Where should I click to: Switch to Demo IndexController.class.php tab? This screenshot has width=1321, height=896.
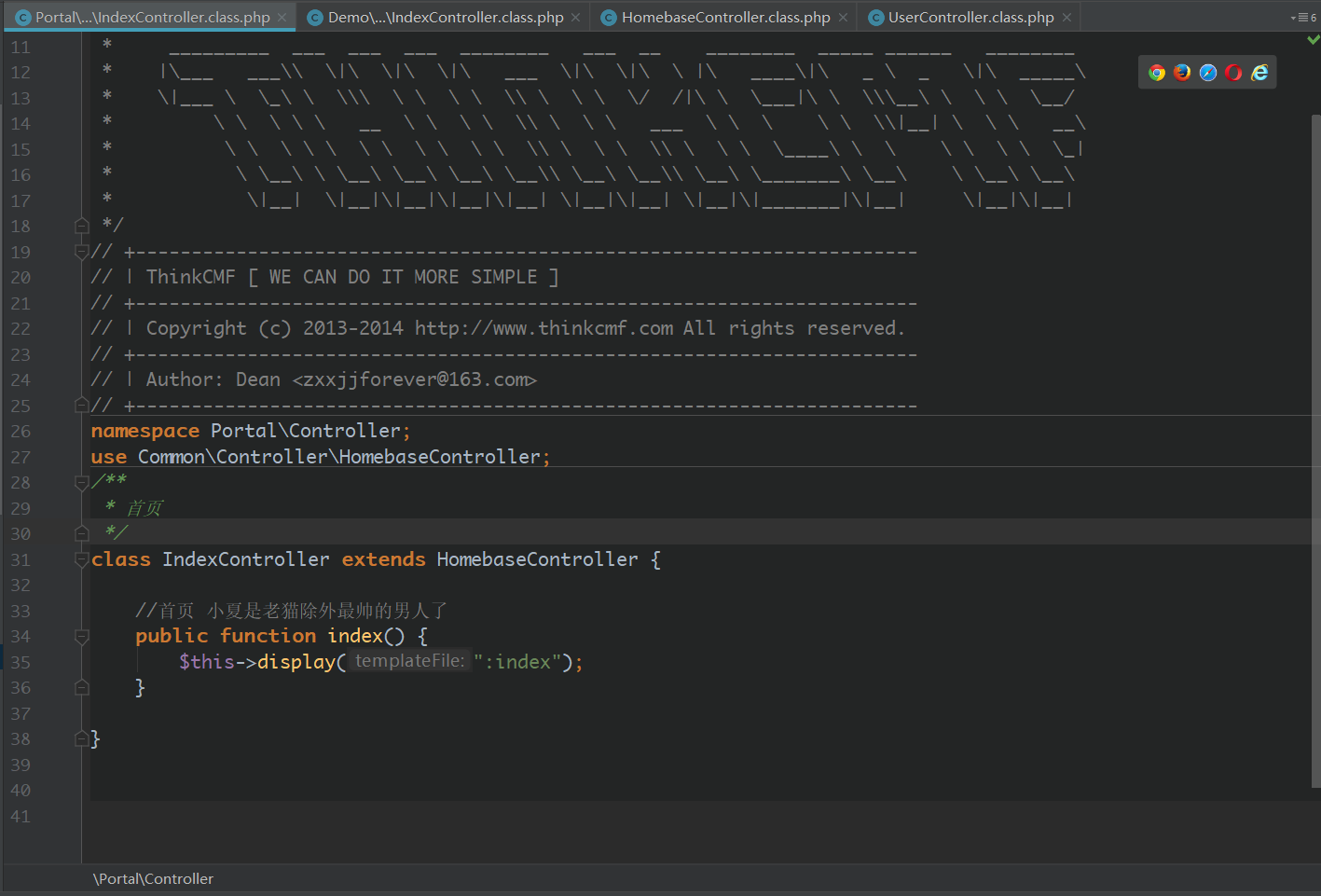pos(446,18)
